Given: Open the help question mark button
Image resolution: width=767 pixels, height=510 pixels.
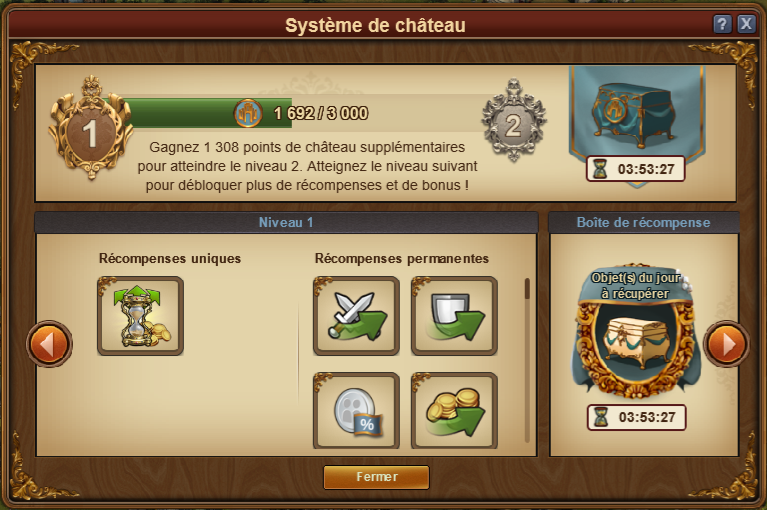Looking at the screenshot, I should pos(722,24).
